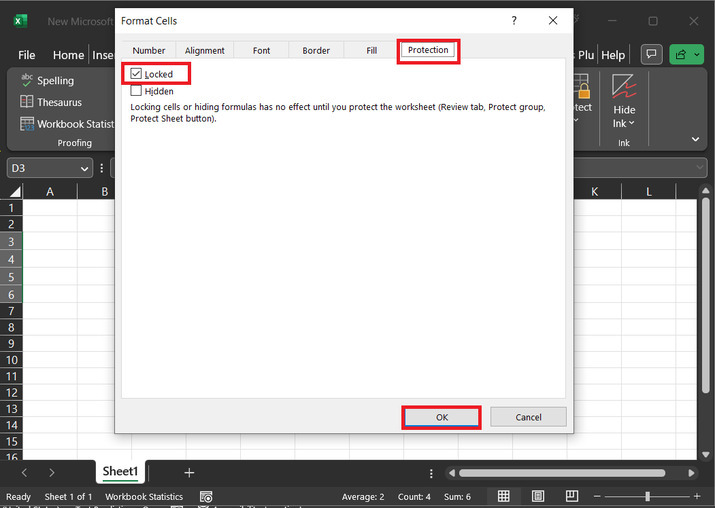Click the horizontal scrollbar thumb

(x=562, y=473)
